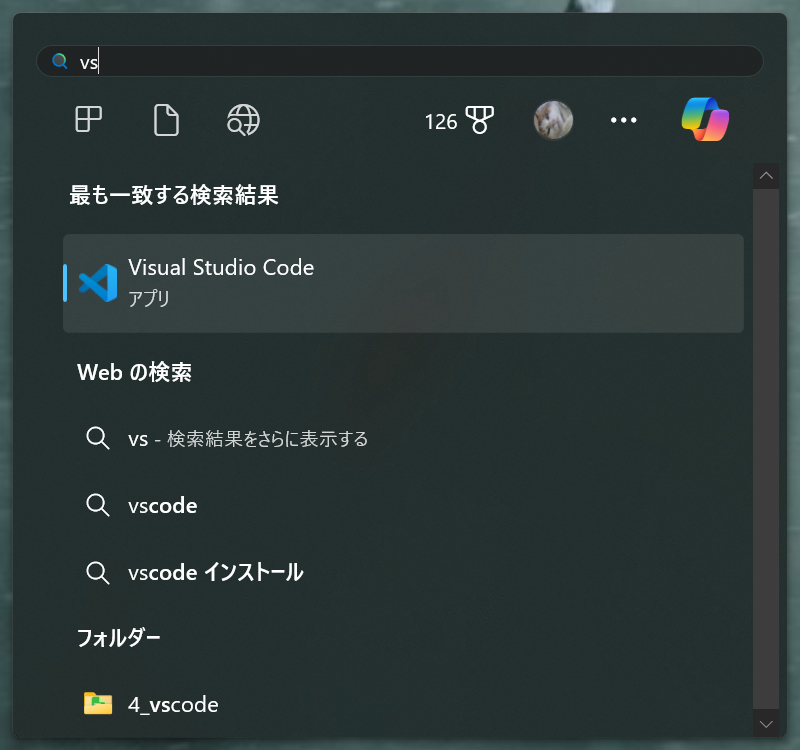
Task: Open the Web search filter icon
Action: click(x=242, y=120)
